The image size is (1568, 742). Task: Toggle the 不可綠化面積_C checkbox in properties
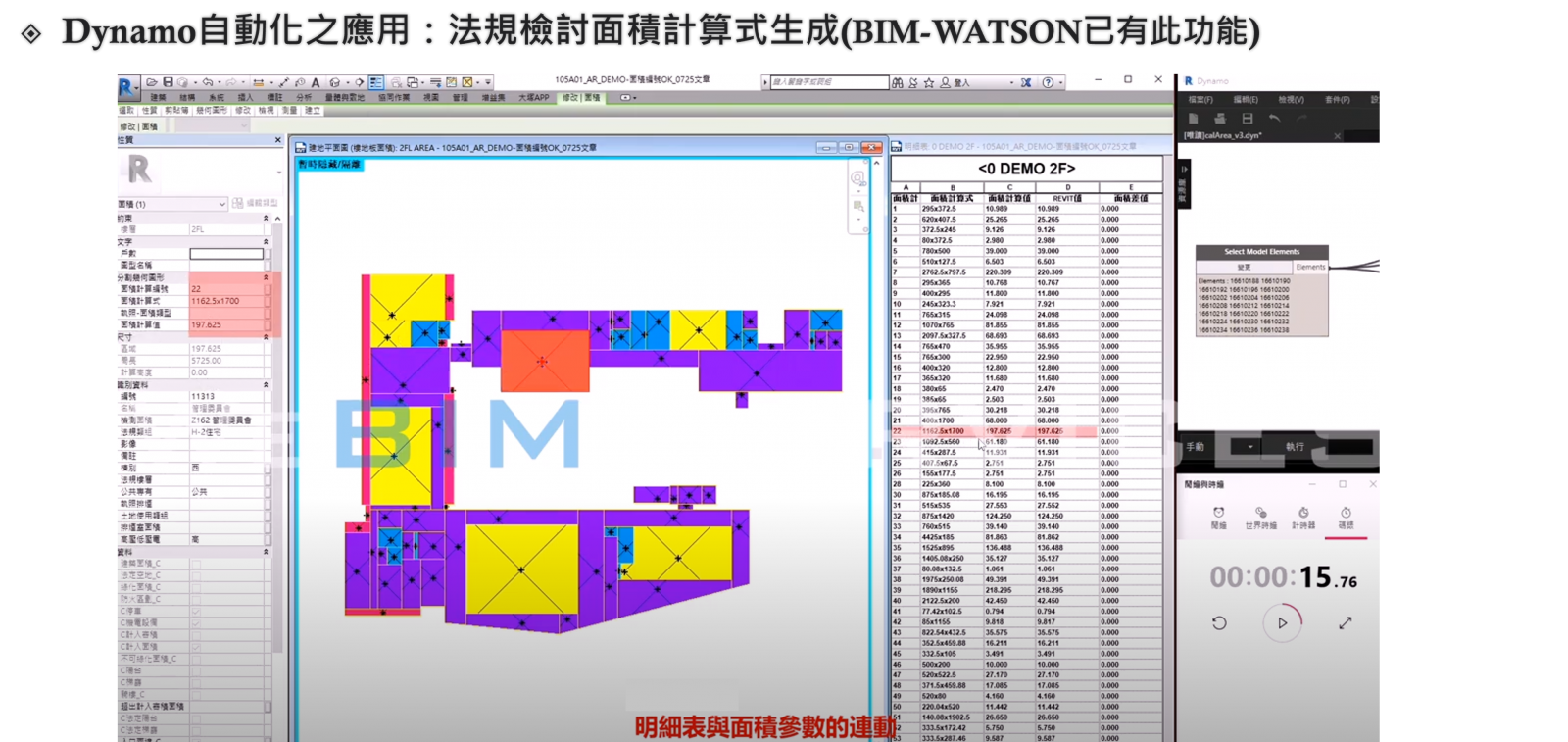coord(196,659)
